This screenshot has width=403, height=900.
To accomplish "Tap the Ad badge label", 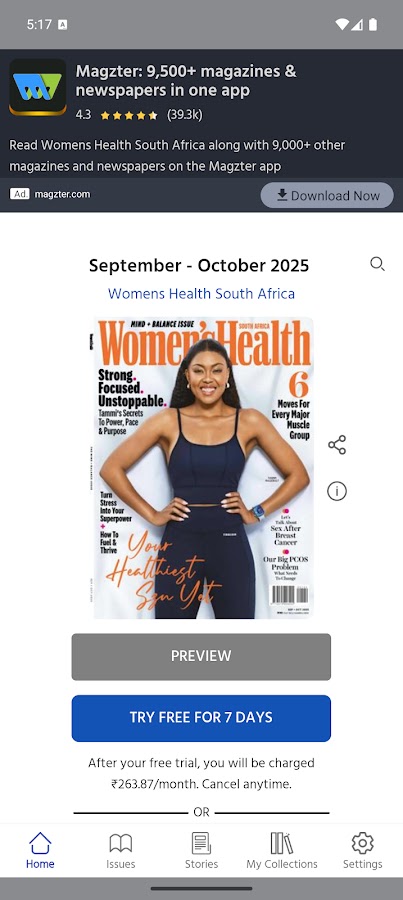I will [x=20, y=194].
